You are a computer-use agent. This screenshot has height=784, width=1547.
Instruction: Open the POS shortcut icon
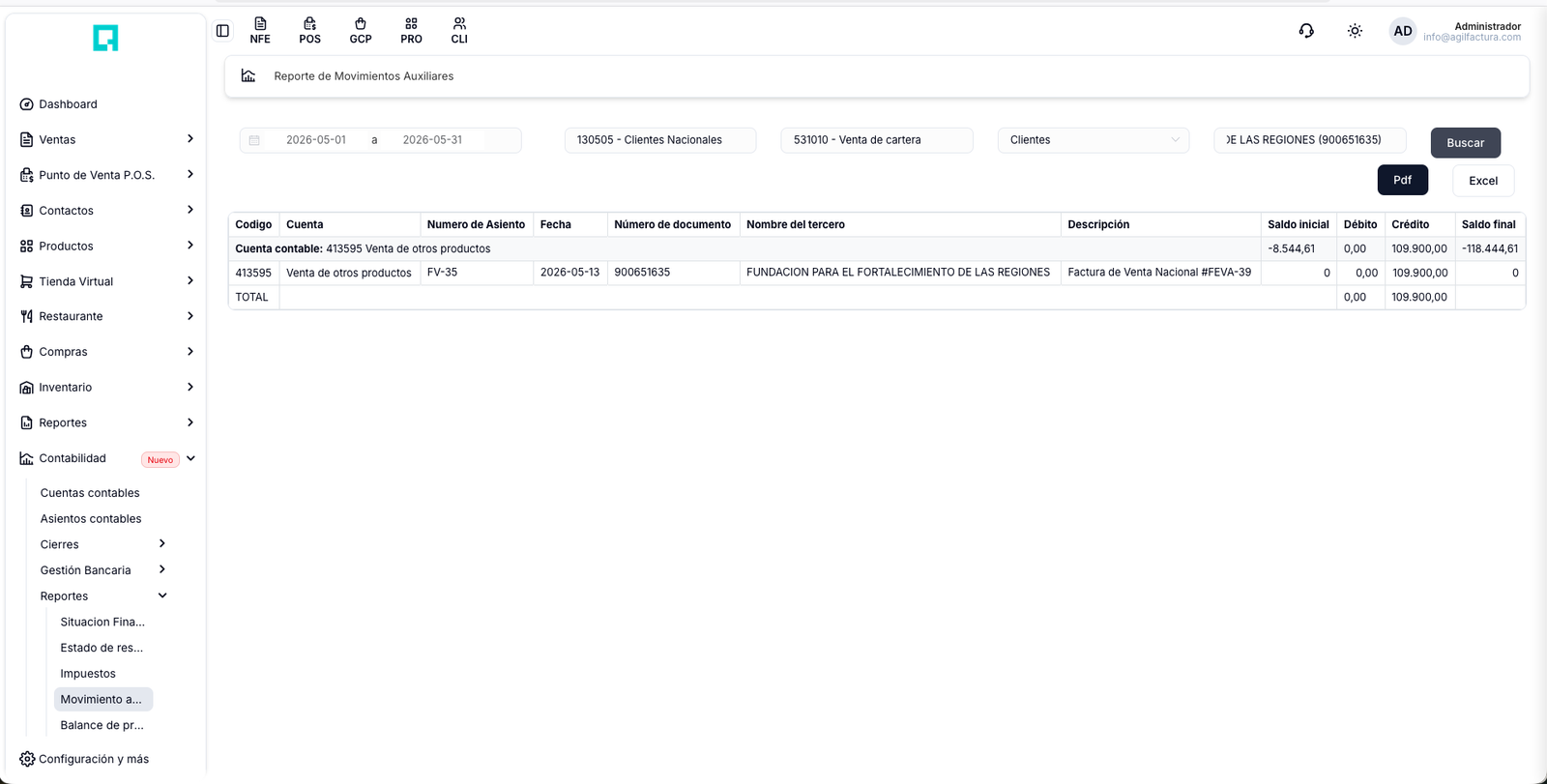coord(309,31)
